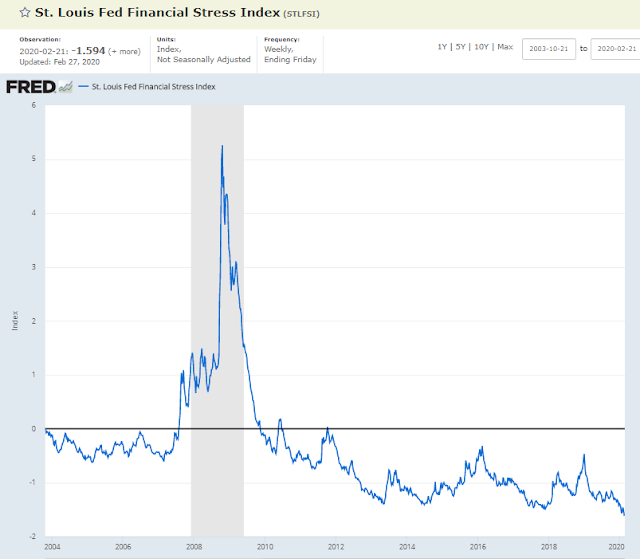This screenshot has width=640, height=559.
Task: Click the Not Seasonally Adjusted units text
Action: (x=204, y=60)
